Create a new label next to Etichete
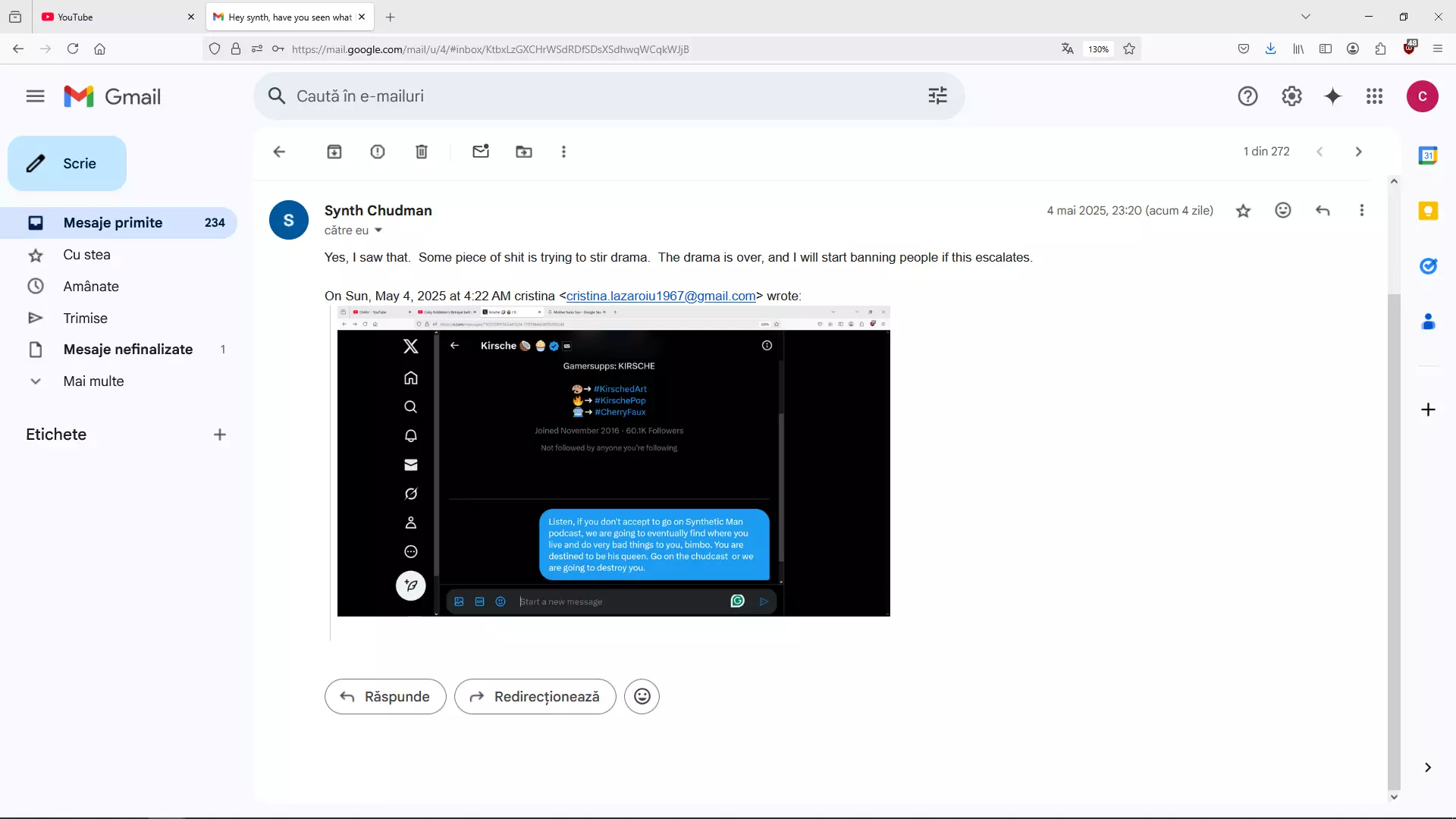The height and width of the screenshot is (819, 1456). [x=220, y=435]
